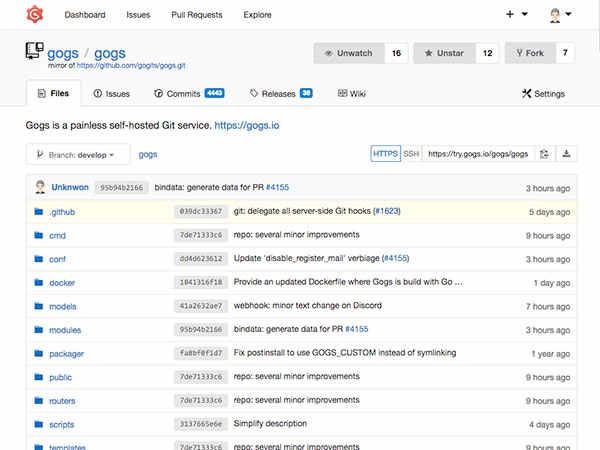Open the Unknwon author profile link

[70, 188]
